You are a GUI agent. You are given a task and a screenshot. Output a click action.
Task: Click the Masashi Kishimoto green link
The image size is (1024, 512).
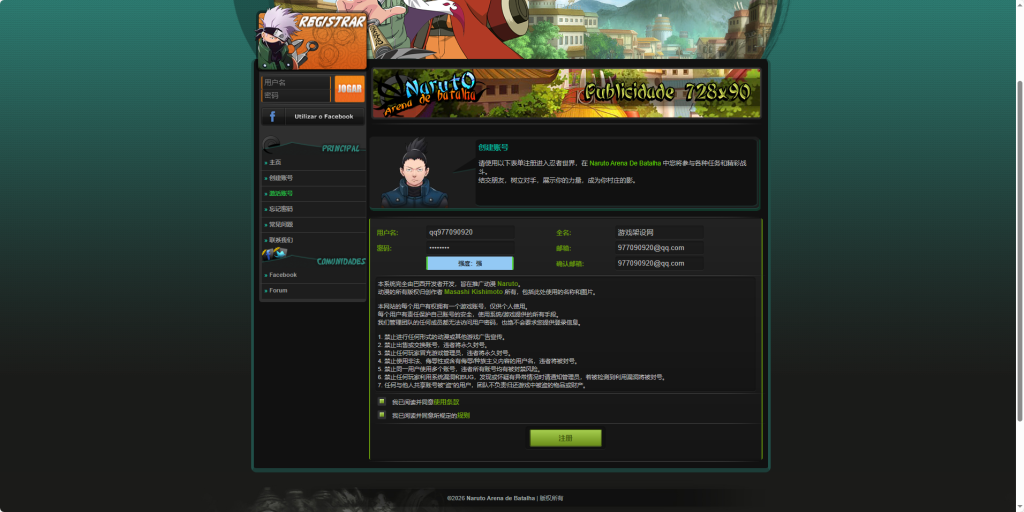473,292
